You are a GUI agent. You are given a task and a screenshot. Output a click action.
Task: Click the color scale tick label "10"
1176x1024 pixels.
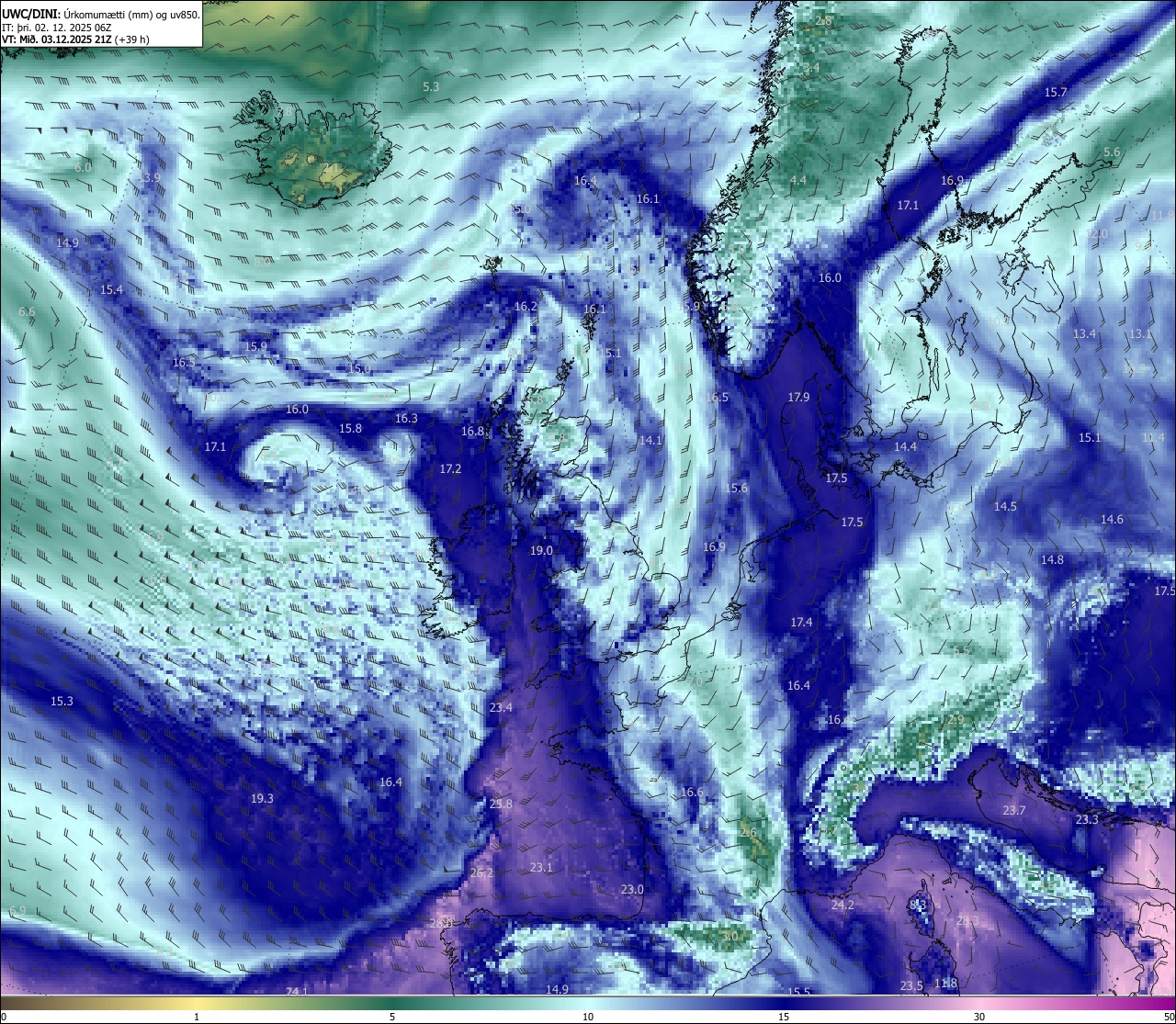(587, 1017)
